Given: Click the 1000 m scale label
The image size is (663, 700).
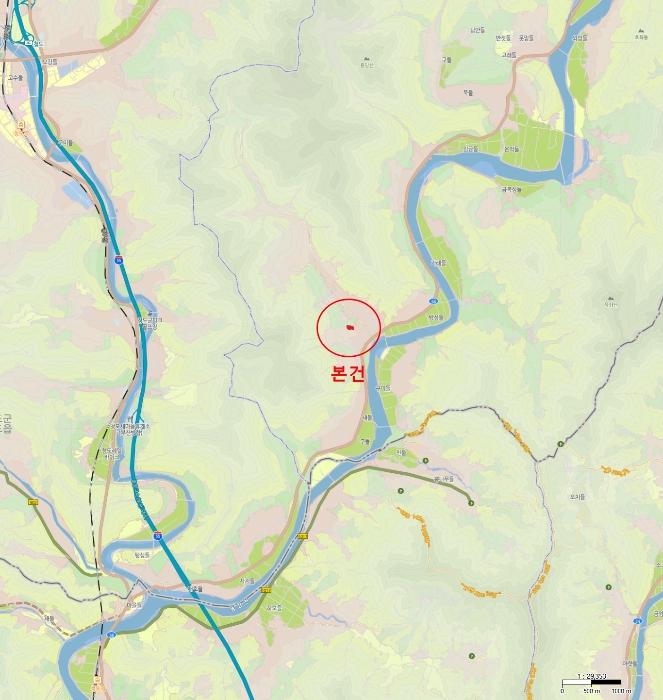Looking at the screenshot, I should coord(621,691).
